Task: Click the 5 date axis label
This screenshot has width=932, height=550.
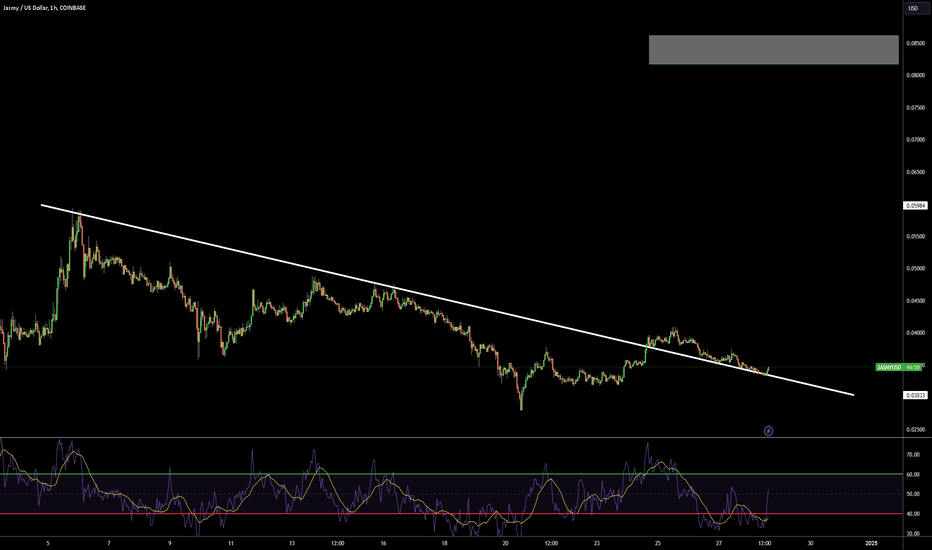Action: (48, 543)
